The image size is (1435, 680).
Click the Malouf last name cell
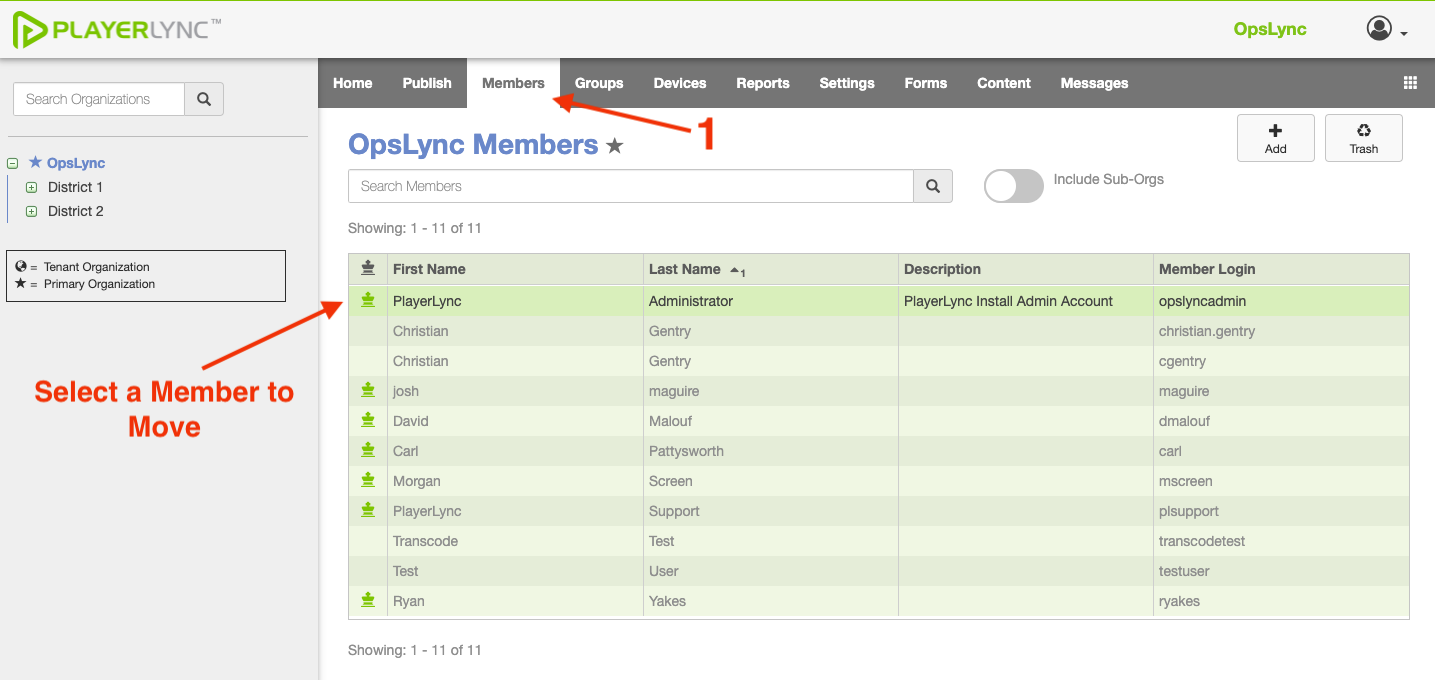[771, 421]
